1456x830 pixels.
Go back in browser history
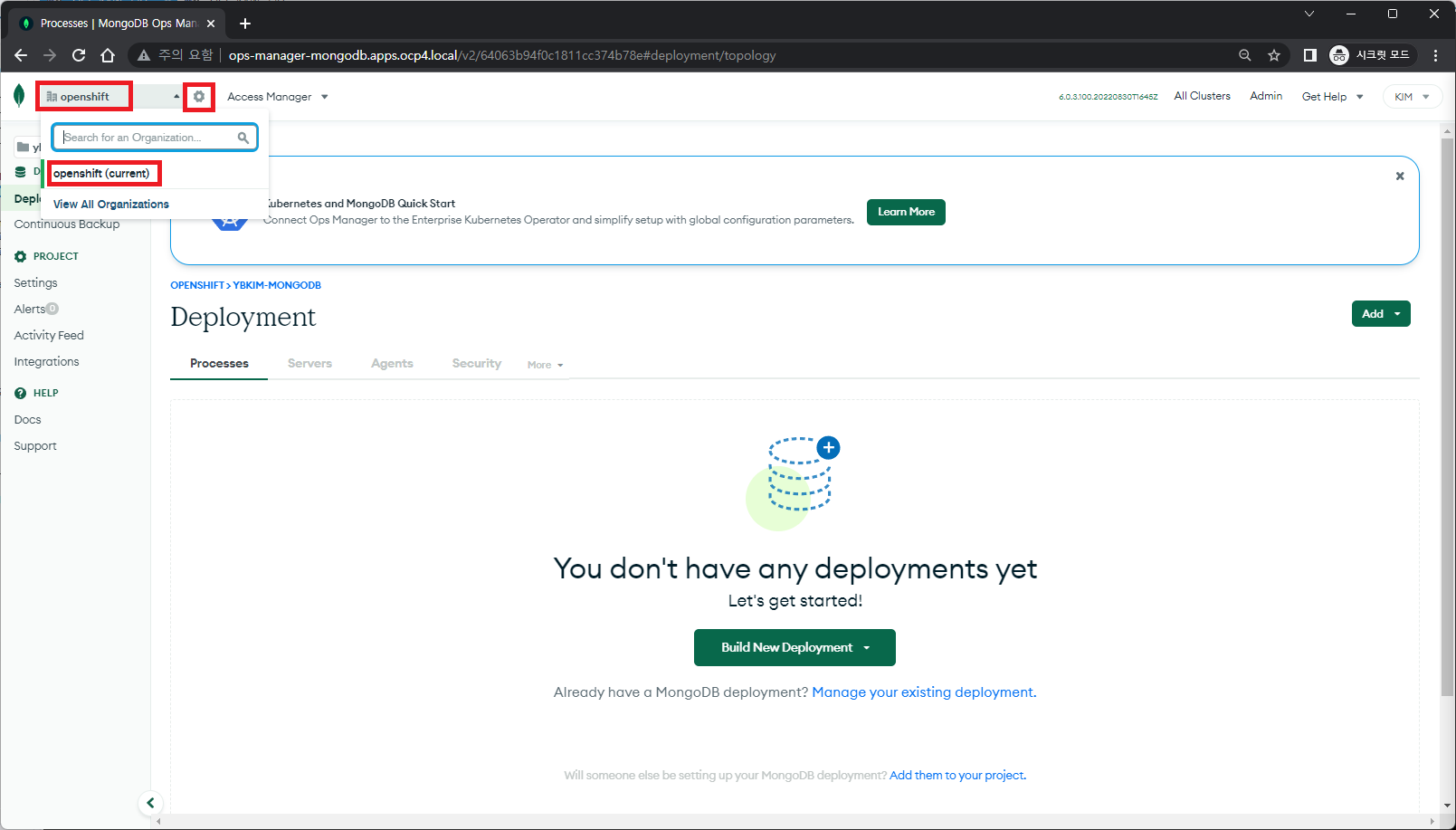[x=21, y=55]
